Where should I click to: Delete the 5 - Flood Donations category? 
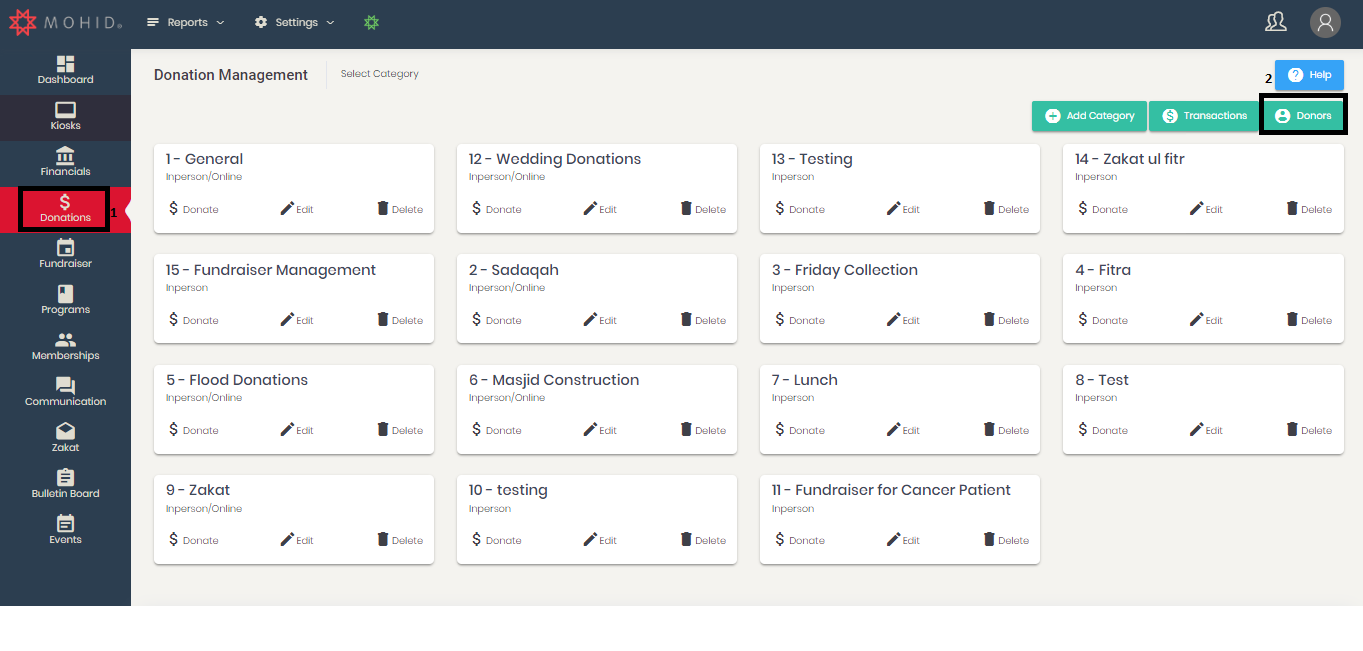[x=400, y=430]
